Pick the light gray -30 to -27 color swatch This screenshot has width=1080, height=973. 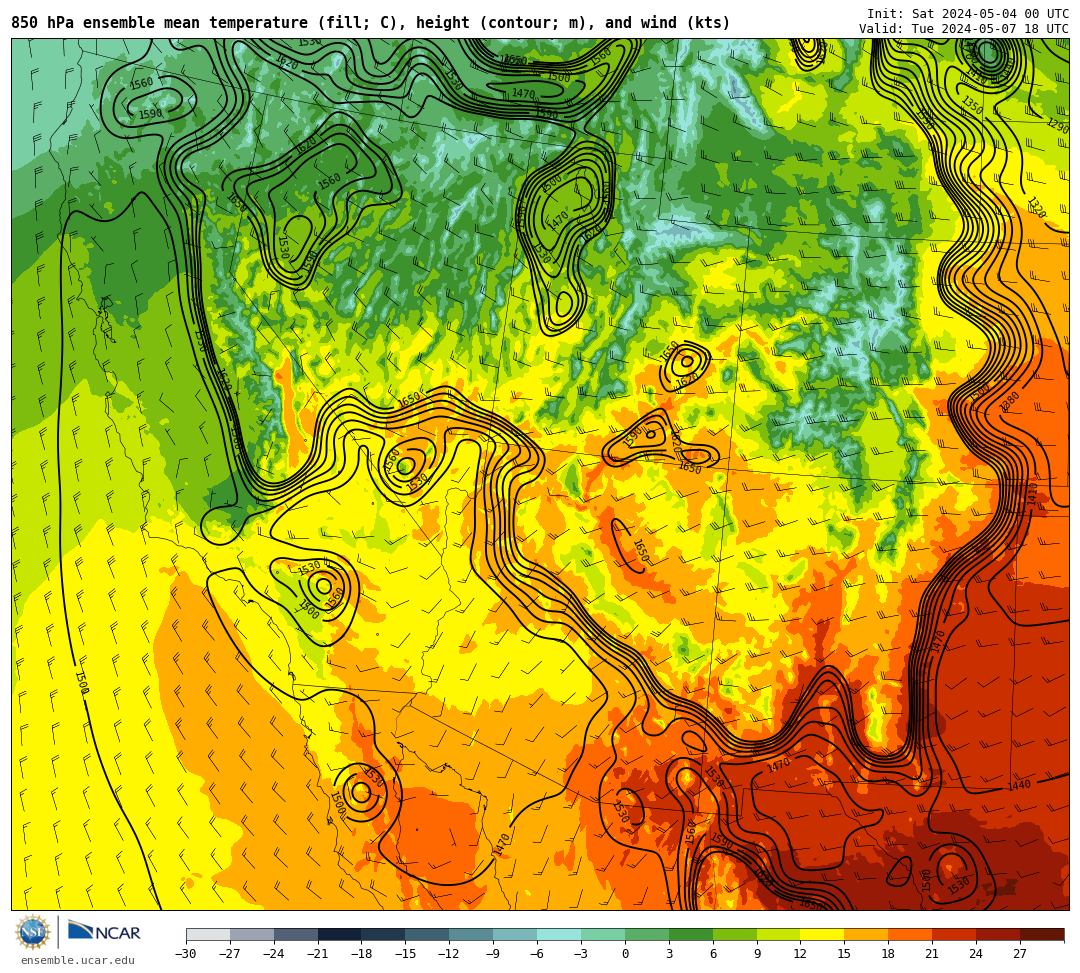tap(208, 934)
